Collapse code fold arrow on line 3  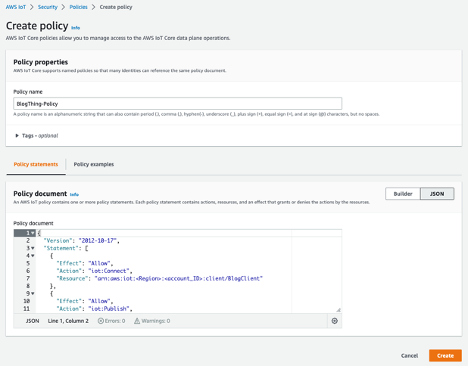click(33, 248)
